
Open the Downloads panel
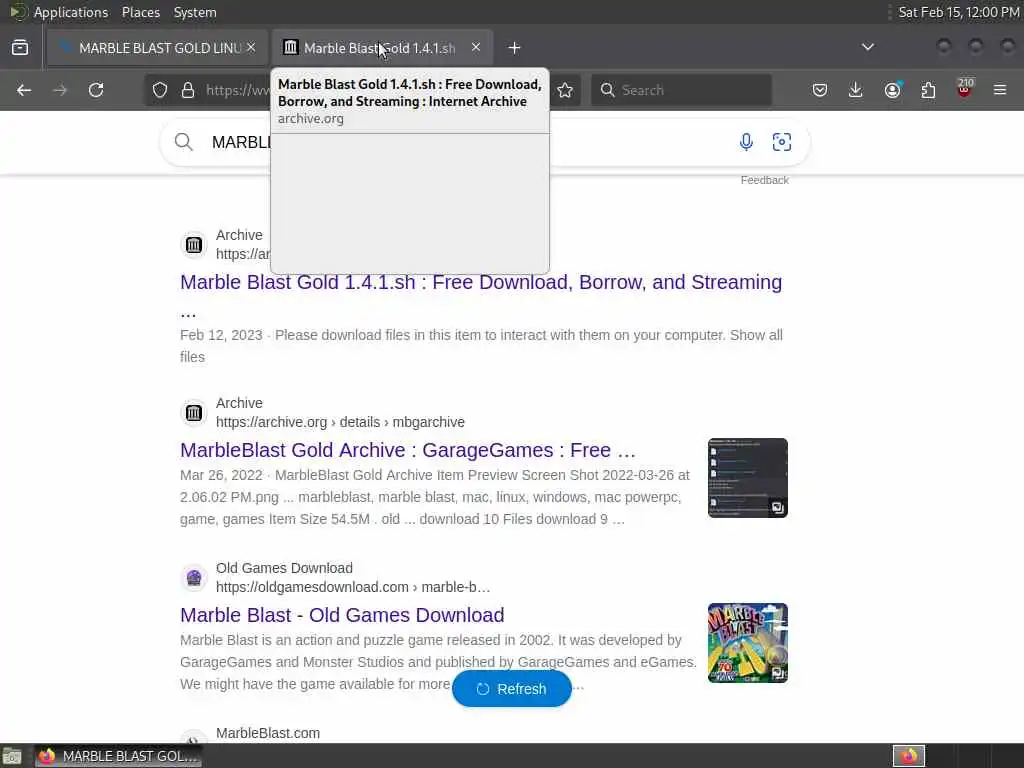(x=856, y=90)
